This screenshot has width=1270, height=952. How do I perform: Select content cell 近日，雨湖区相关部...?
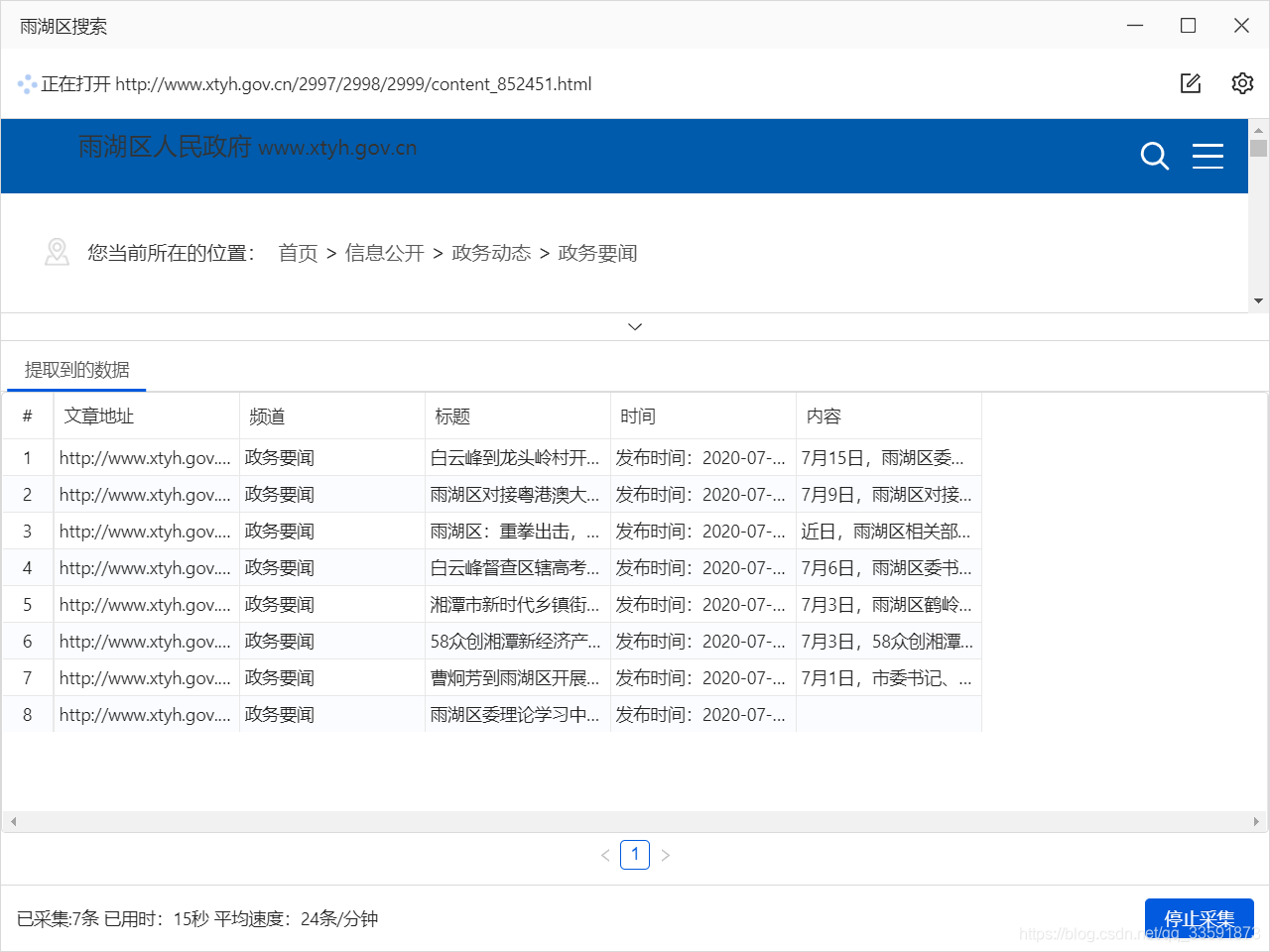pyautogui.click(x=889, y=532)
